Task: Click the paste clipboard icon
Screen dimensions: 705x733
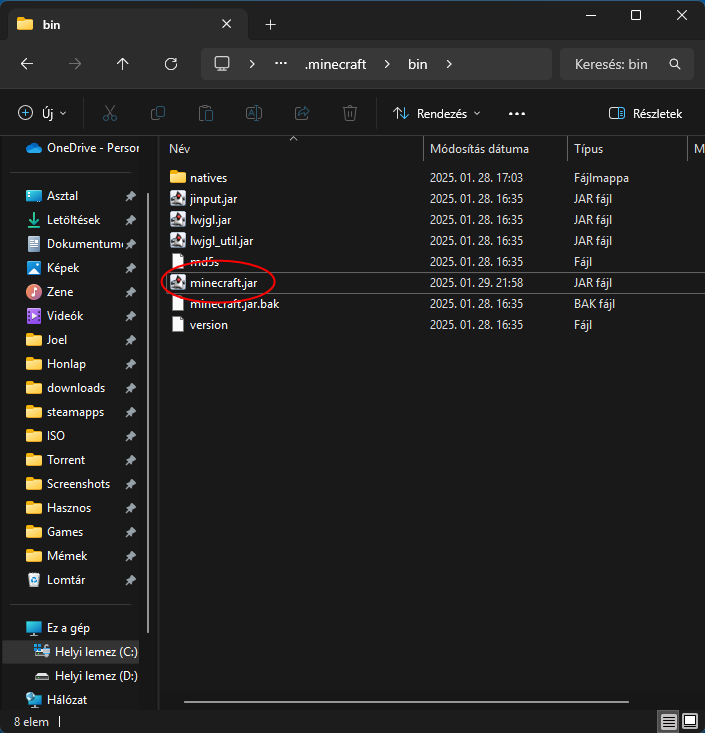Action: pos(206,113)
